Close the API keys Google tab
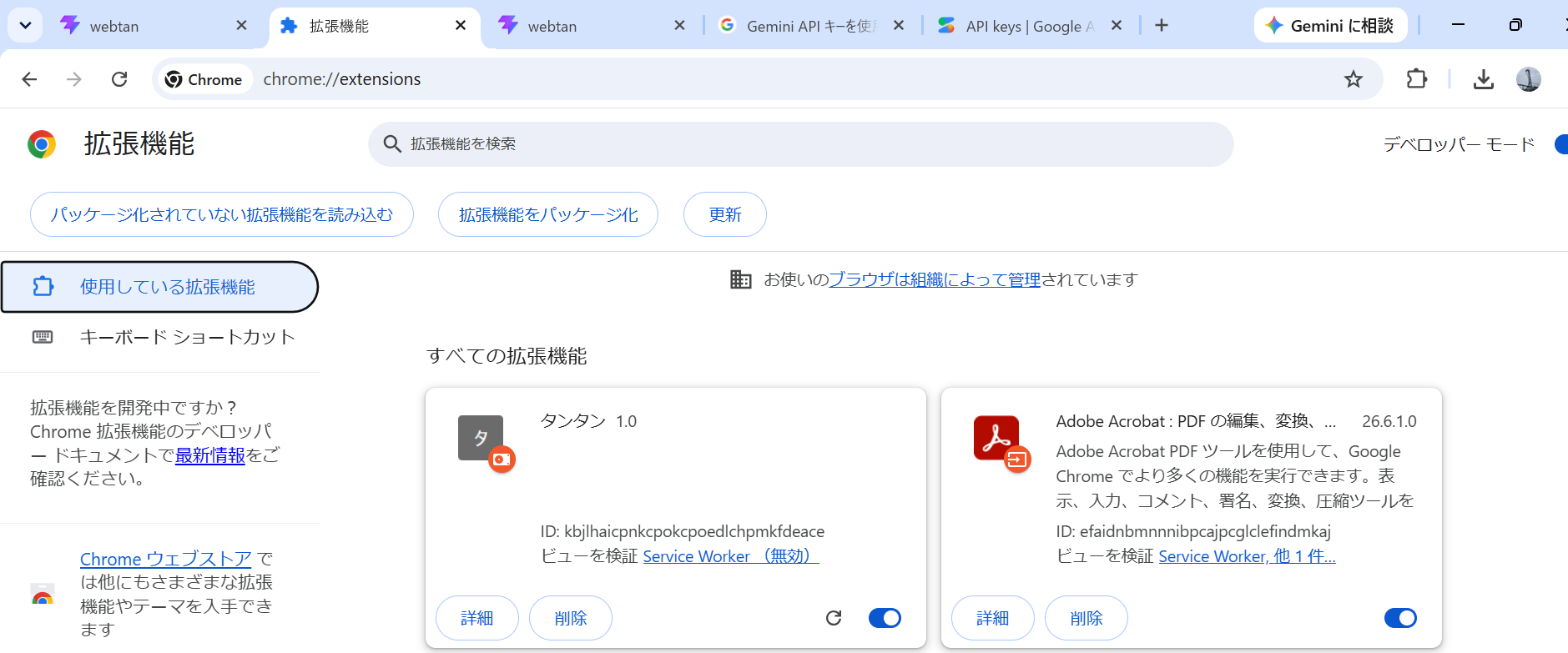The width and height of the screenshot is (1568, 653). tap(1117, 26)
